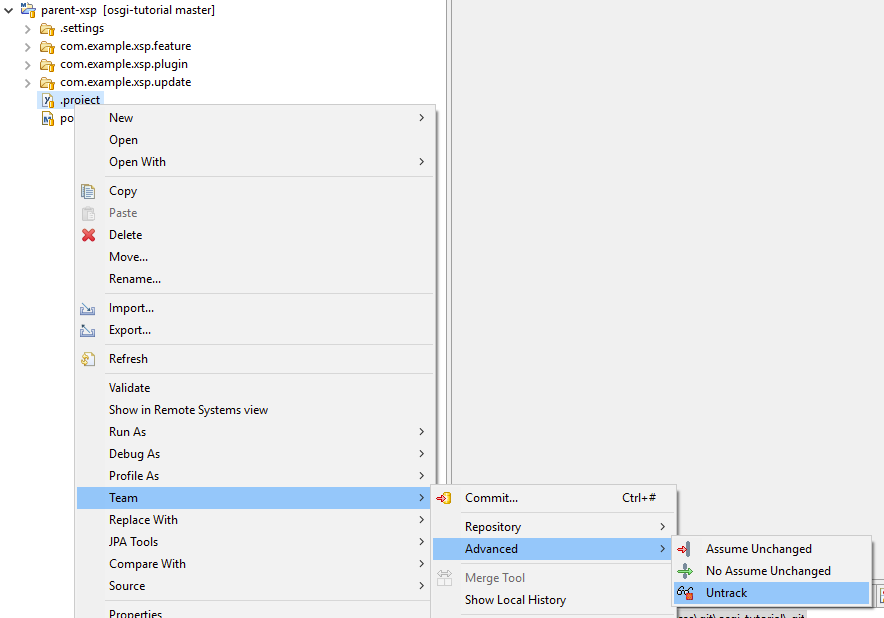Image resolution: width=884 pixels, height=618 pixels.
Task: Click the red Delete X icon
Action: 88,235
